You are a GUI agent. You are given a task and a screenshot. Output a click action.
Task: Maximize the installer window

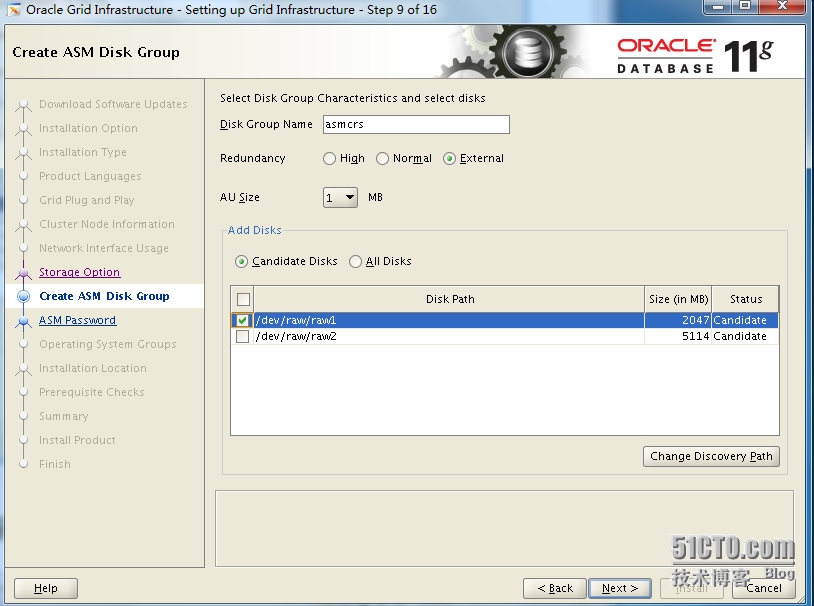point(745,7)
